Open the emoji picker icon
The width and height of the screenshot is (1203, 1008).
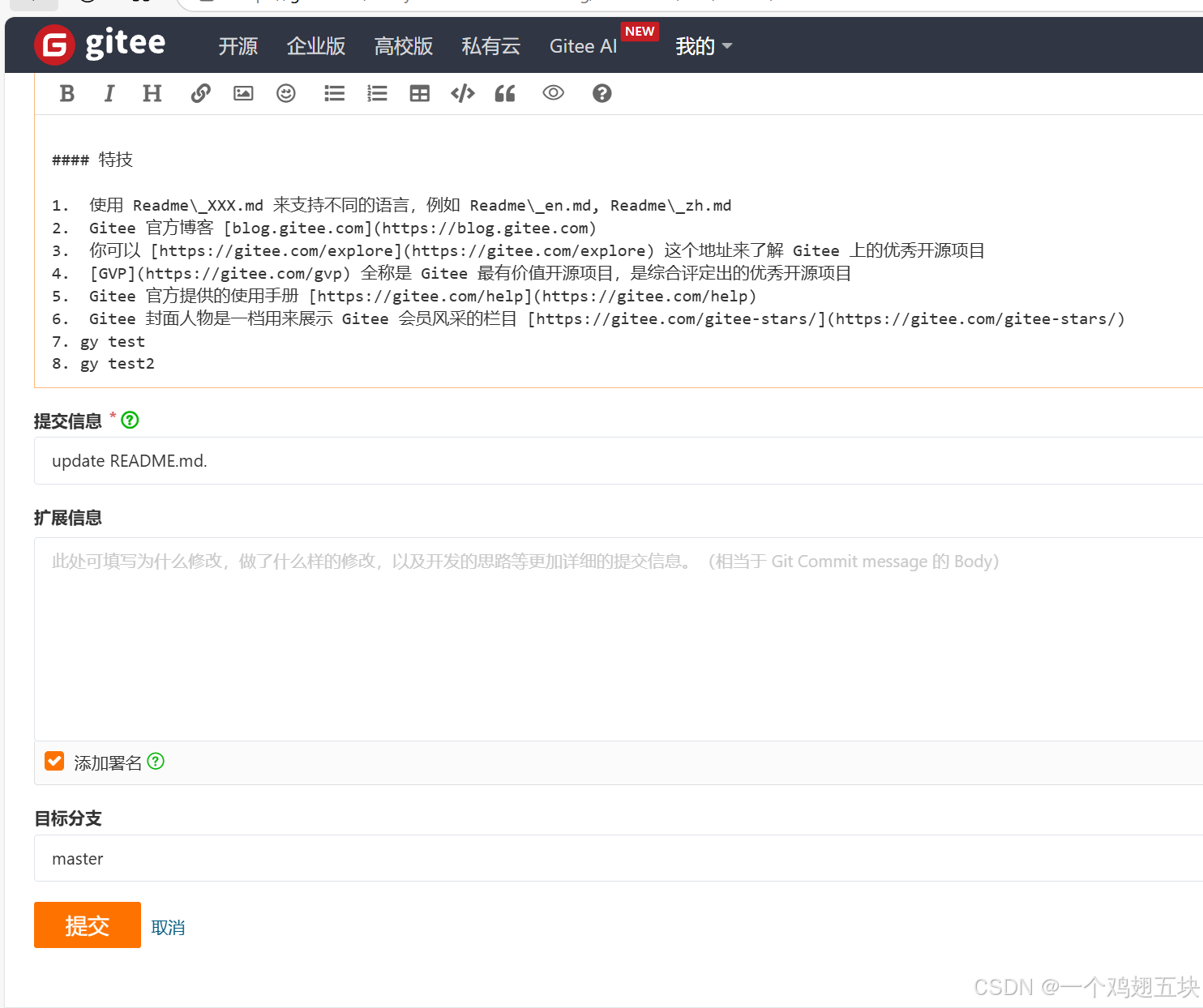click(x=286, y=93)
